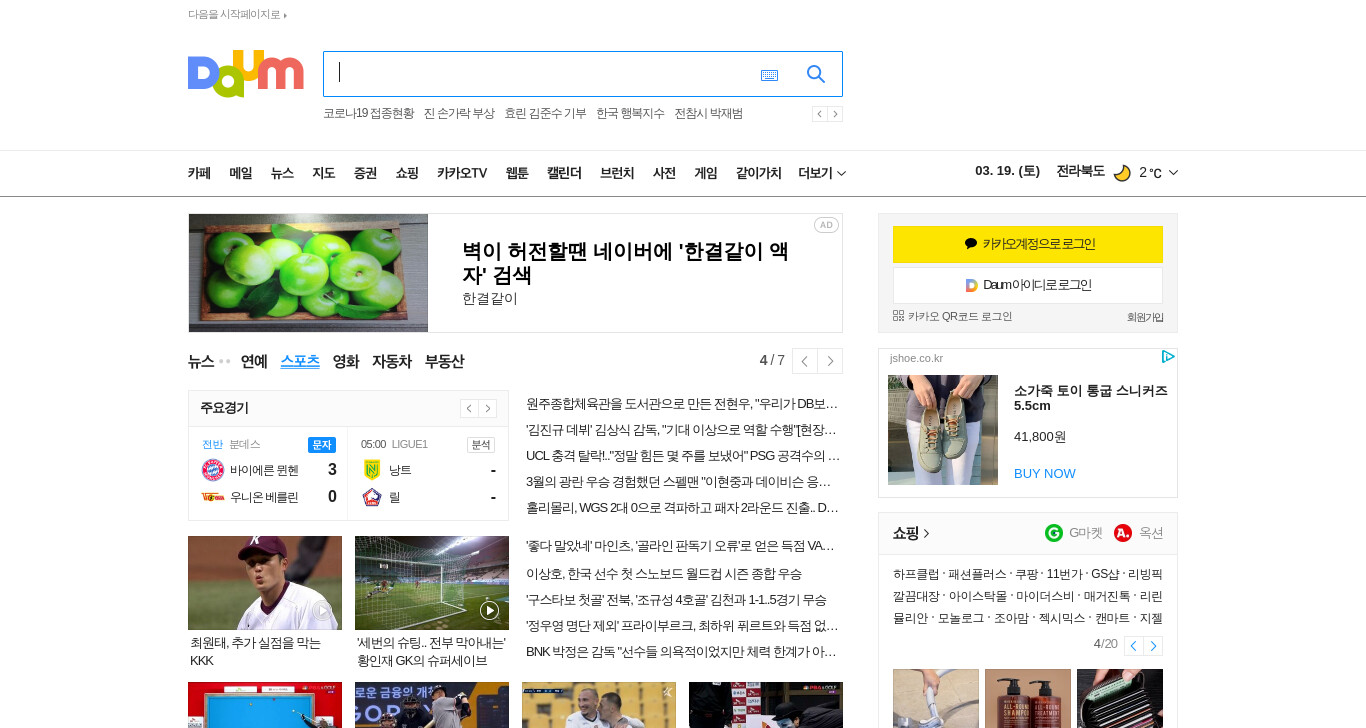This screenshot has width=1366, height=728.
Task: Go to next shopping page arrow
Action: point(1153,646)
